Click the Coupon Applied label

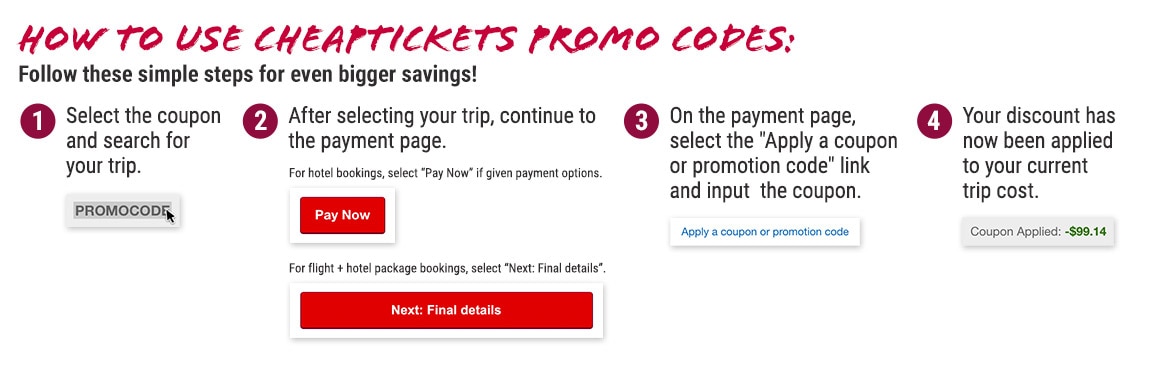(x=1015, y=232)
